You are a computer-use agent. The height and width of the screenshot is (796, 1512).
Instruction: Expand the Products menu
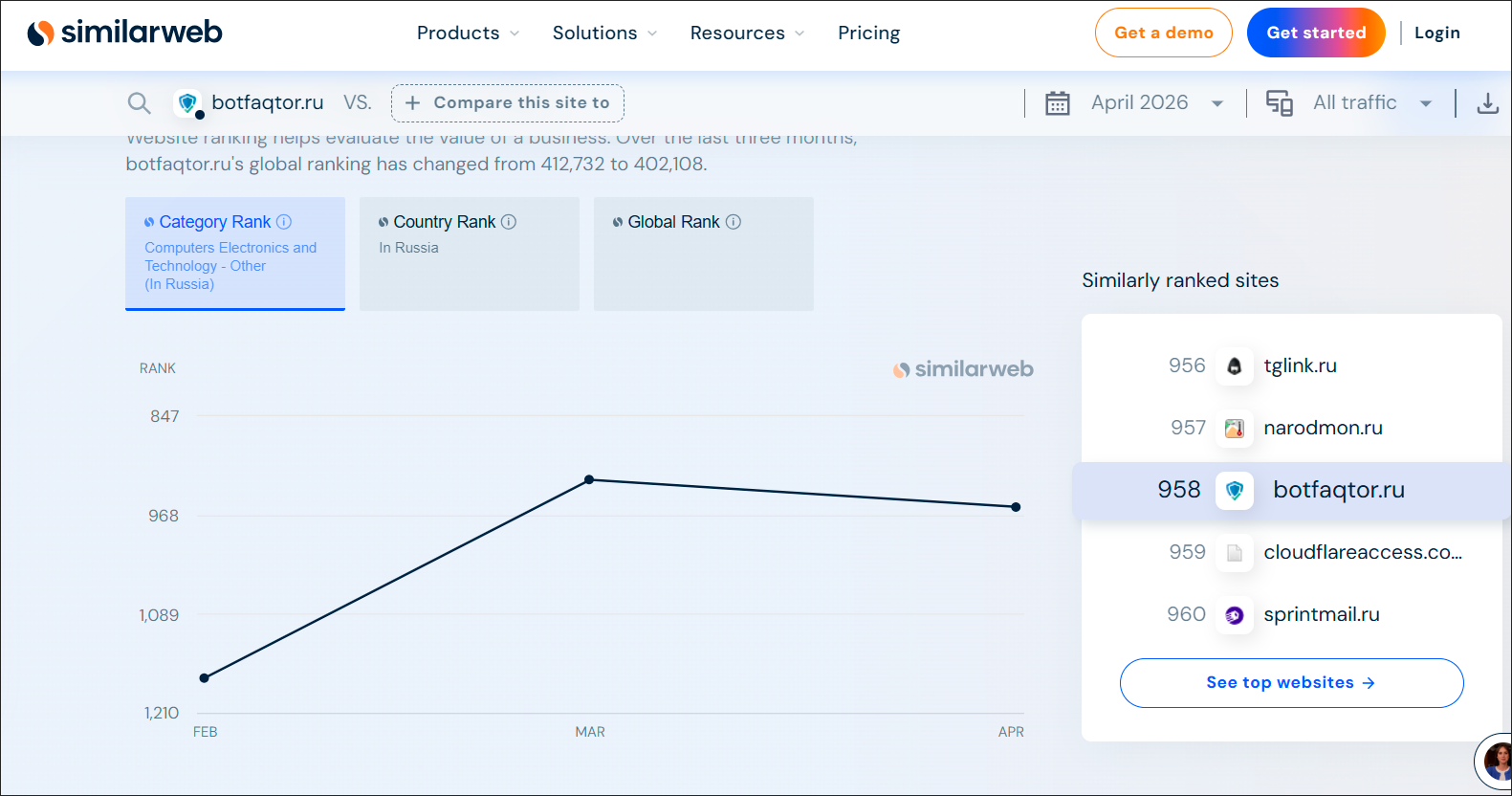(x=469, y=33)
